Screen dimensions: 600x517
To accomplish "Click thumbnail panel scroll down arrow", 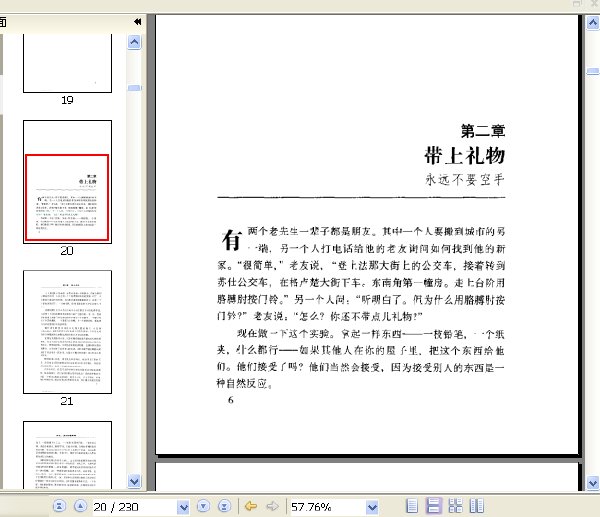I will (134, 481).
